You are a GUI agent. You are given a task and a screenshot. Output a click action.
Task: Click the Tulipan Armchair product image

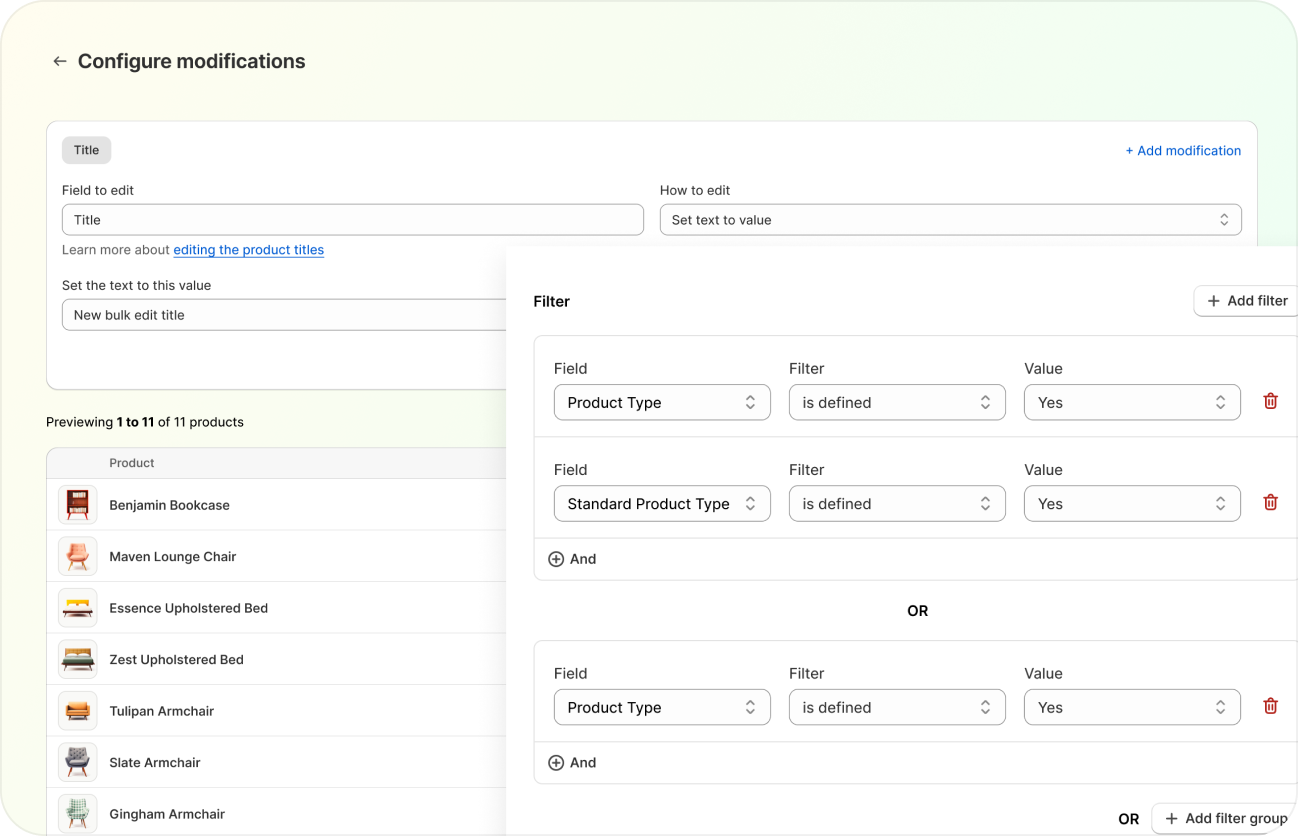(78, 711)
